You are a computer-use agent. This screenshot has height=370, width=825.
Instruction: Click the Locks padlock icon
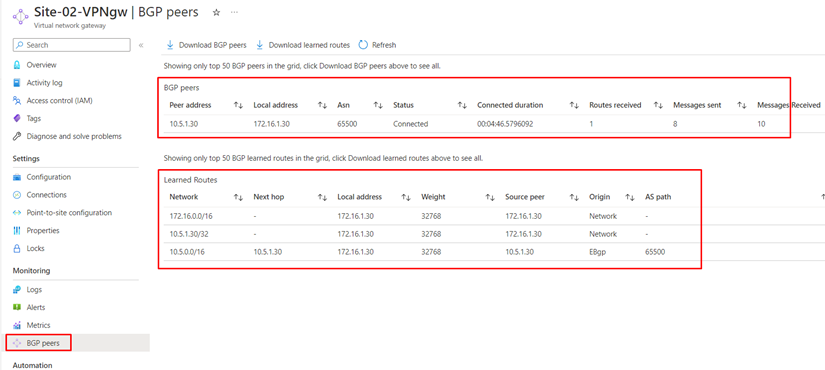coord(17,248)
